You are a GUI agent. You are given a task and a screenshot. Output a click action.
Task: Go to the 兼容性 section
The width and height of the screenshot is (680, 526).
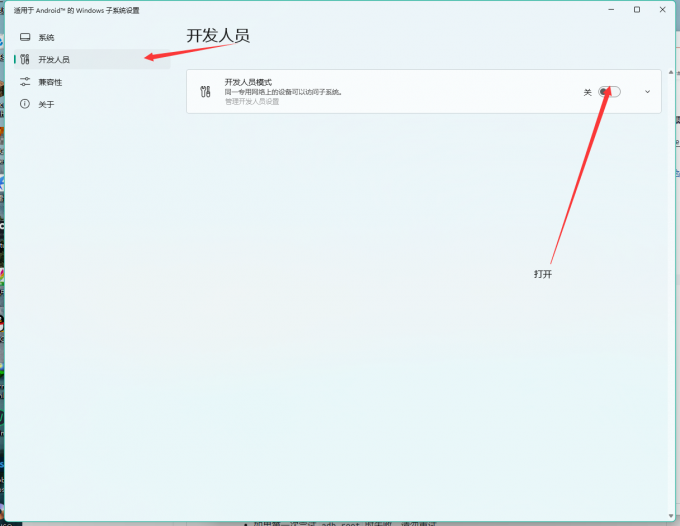click(50, 82)
